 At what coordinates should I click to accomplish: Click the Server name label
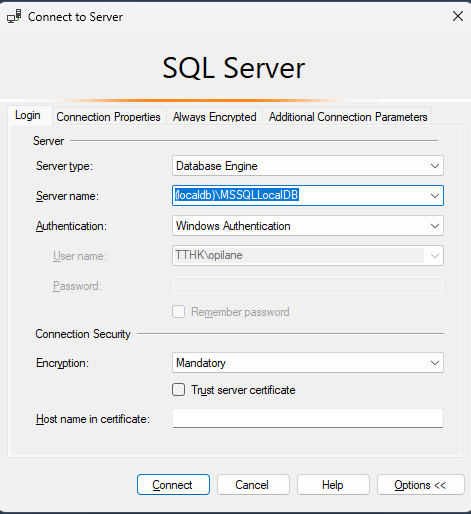(67, 196)
